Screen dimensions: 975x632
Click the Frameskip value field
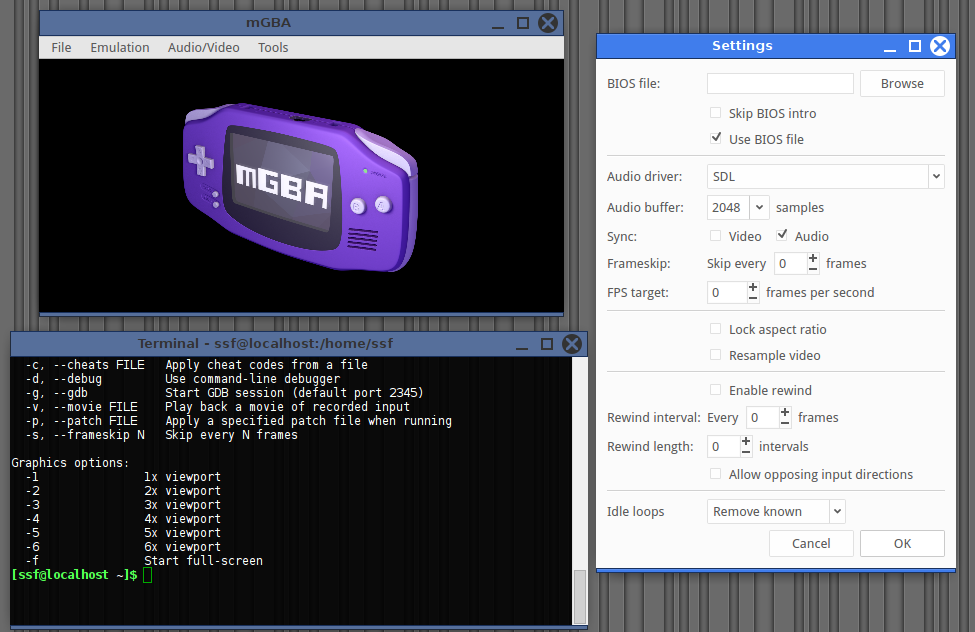[790, 264]
